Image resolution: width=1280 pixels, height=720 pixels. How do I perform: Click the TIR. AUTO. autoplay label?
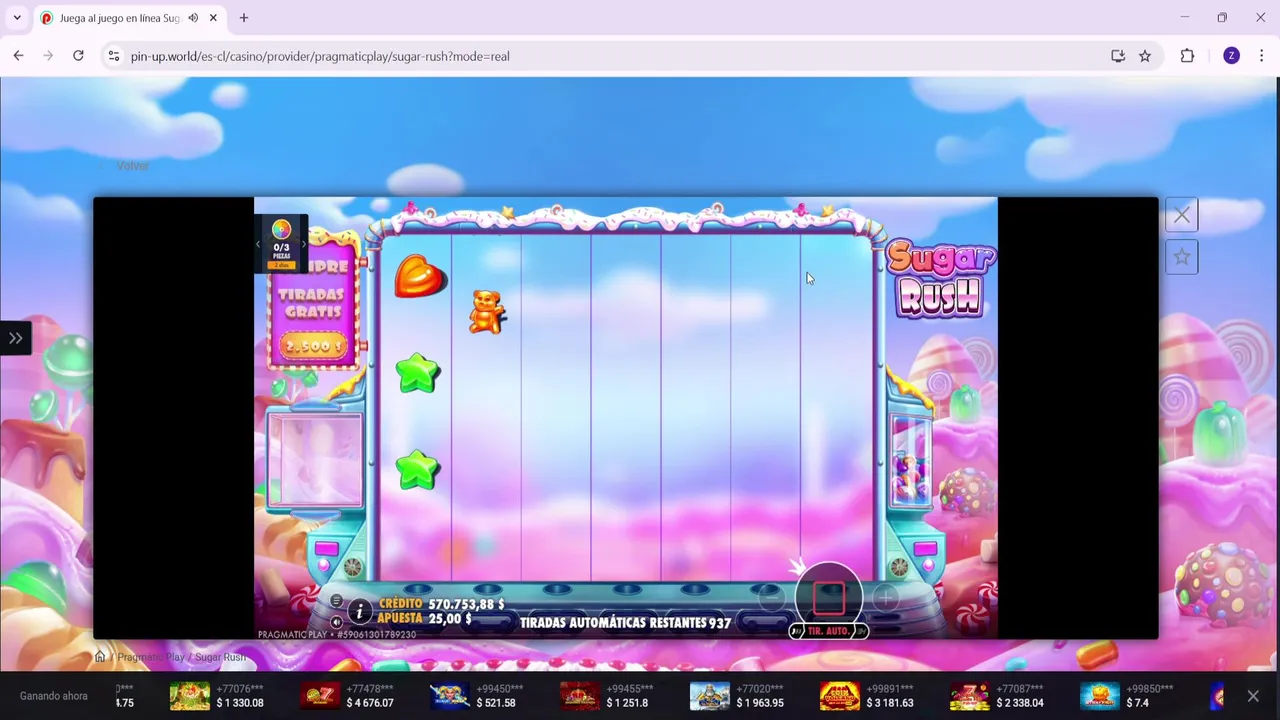[x=829, y=631]
